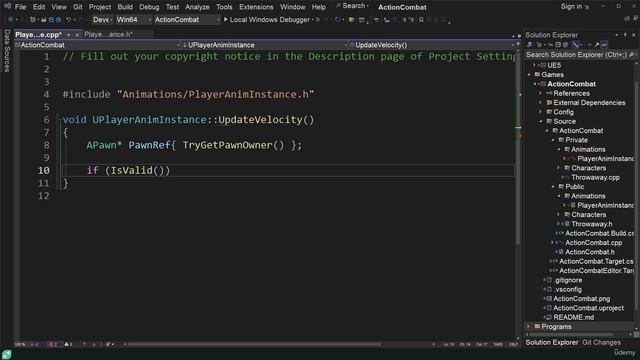The height and width of the screenshot is (360, 640).
Task: Click the Solution Explorer search magnifier icon
Action: [x=632, y=54]
